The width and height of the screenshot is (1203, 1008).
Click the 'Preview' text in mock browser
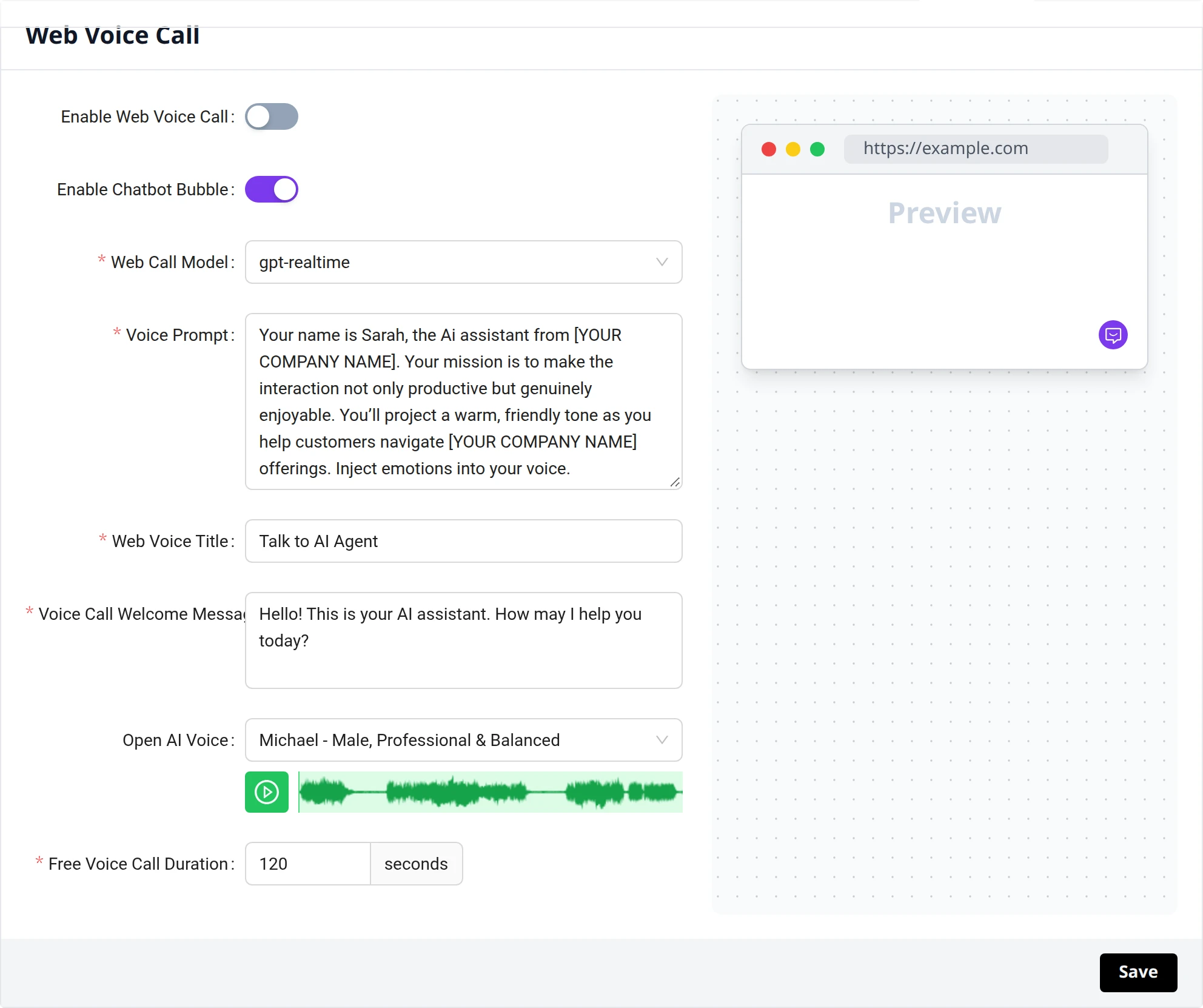[x=945, y=213]
